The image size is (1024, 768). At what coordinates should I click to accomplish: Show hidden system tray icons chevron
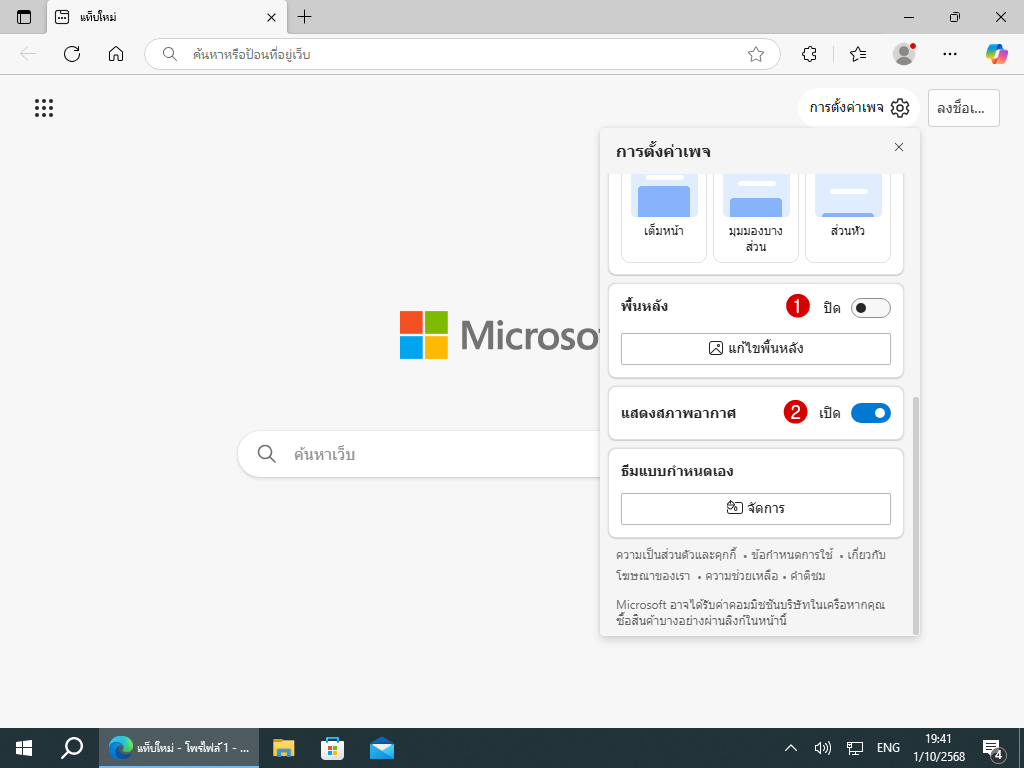coord(790,747)
